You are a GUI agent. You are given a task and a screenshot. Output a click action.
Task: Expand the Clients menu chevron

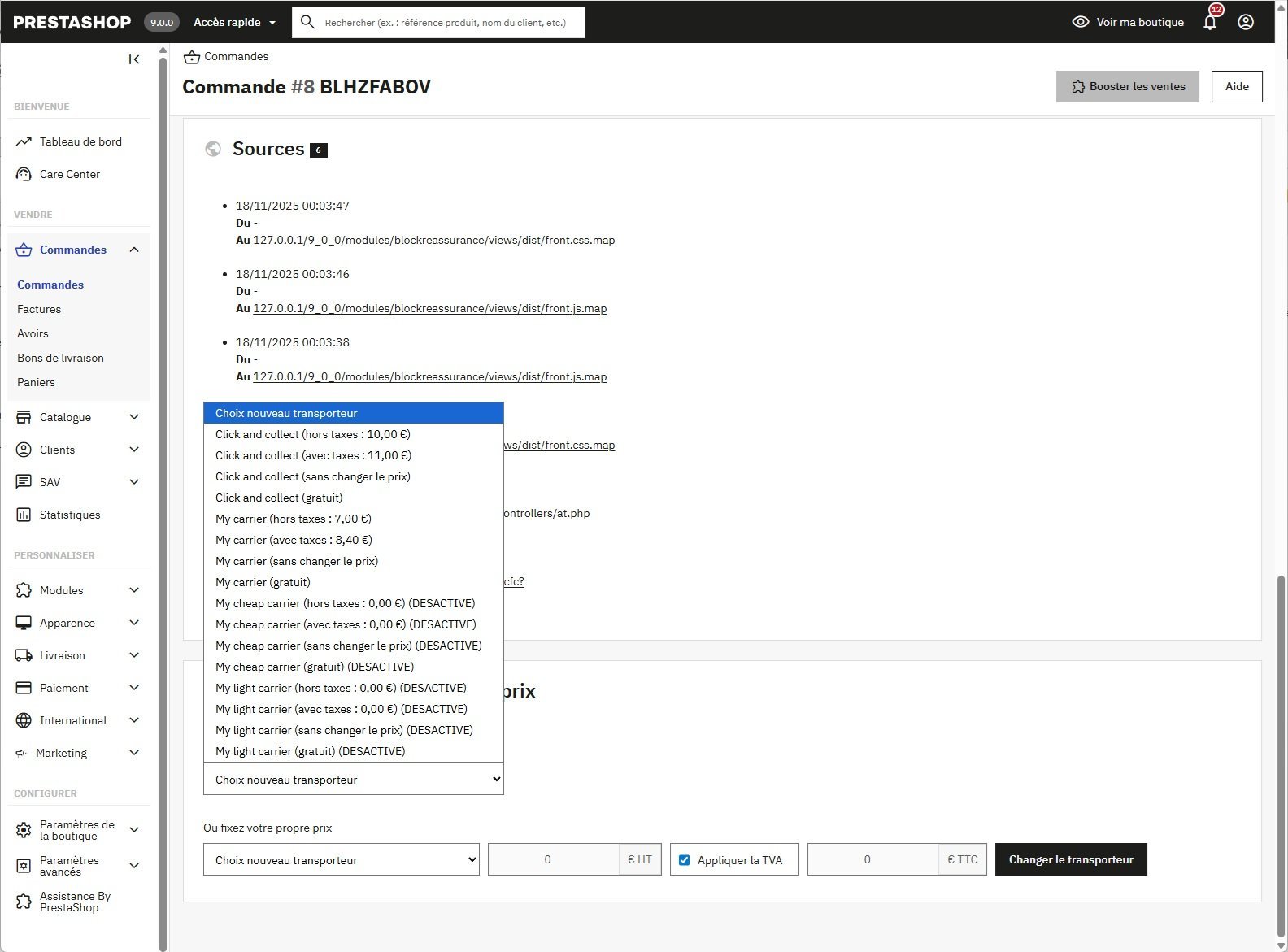point(134,450)
